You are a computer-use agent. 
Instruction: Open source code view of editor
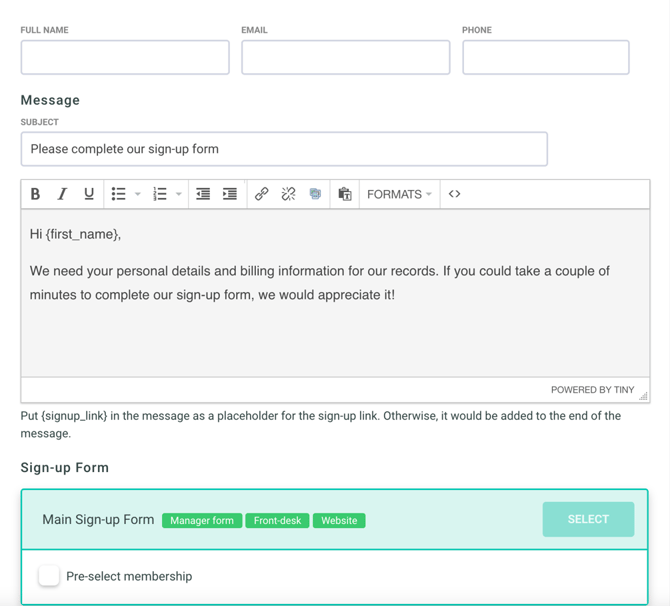pyautogui.click(x=454, y=194)
